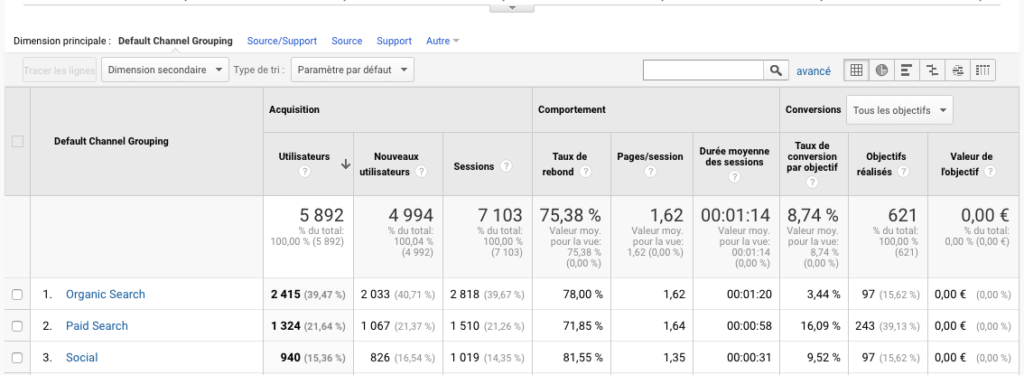1024x375 pixels.
Task: Open the Paid Search channel link
Action: pyautogui.click(x=97, y=326)
